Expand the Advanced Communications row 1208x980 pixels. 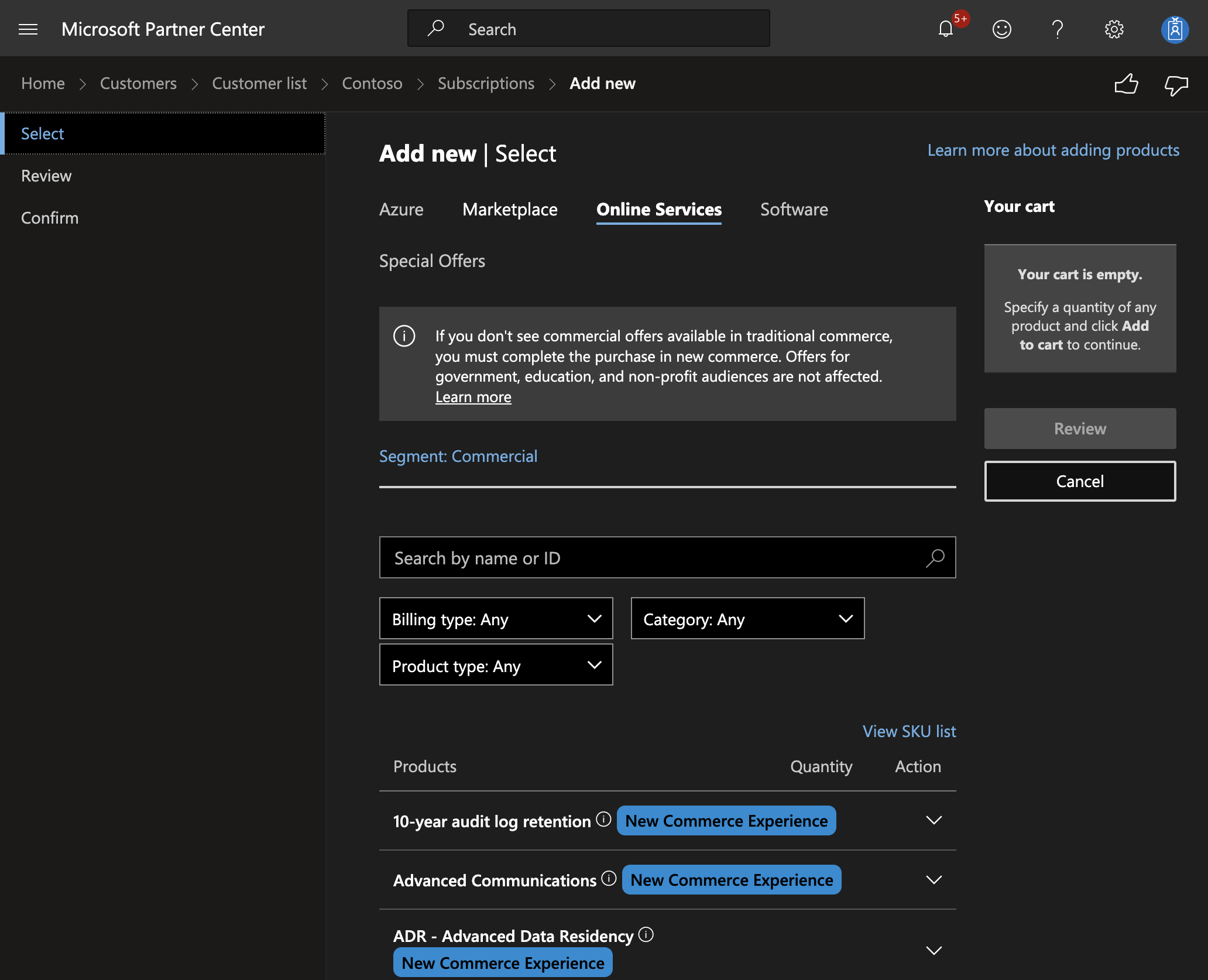pyautogui.click(x=934, y=880)
